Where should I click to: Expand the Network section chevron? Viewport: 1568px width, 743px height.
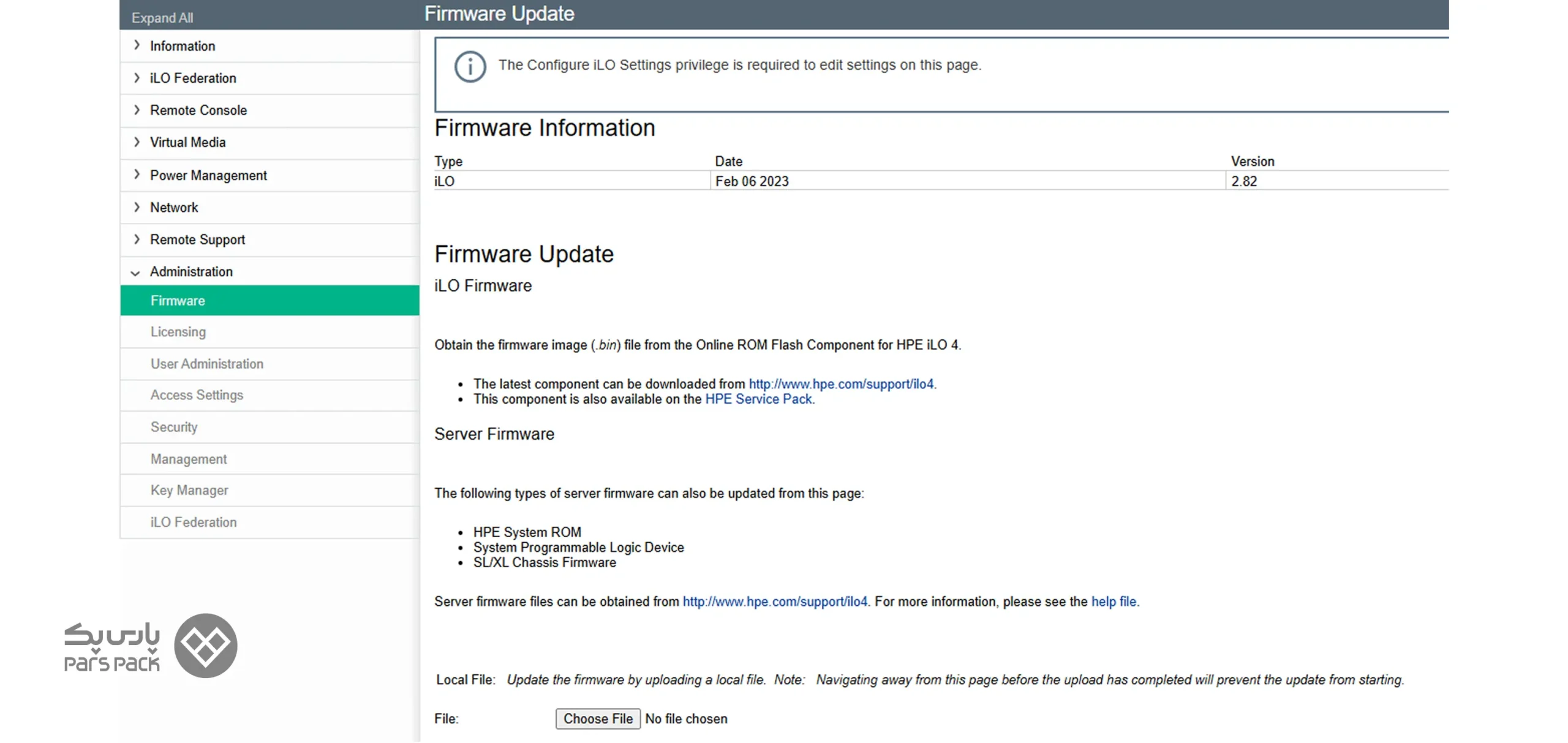tap(137, 206)
